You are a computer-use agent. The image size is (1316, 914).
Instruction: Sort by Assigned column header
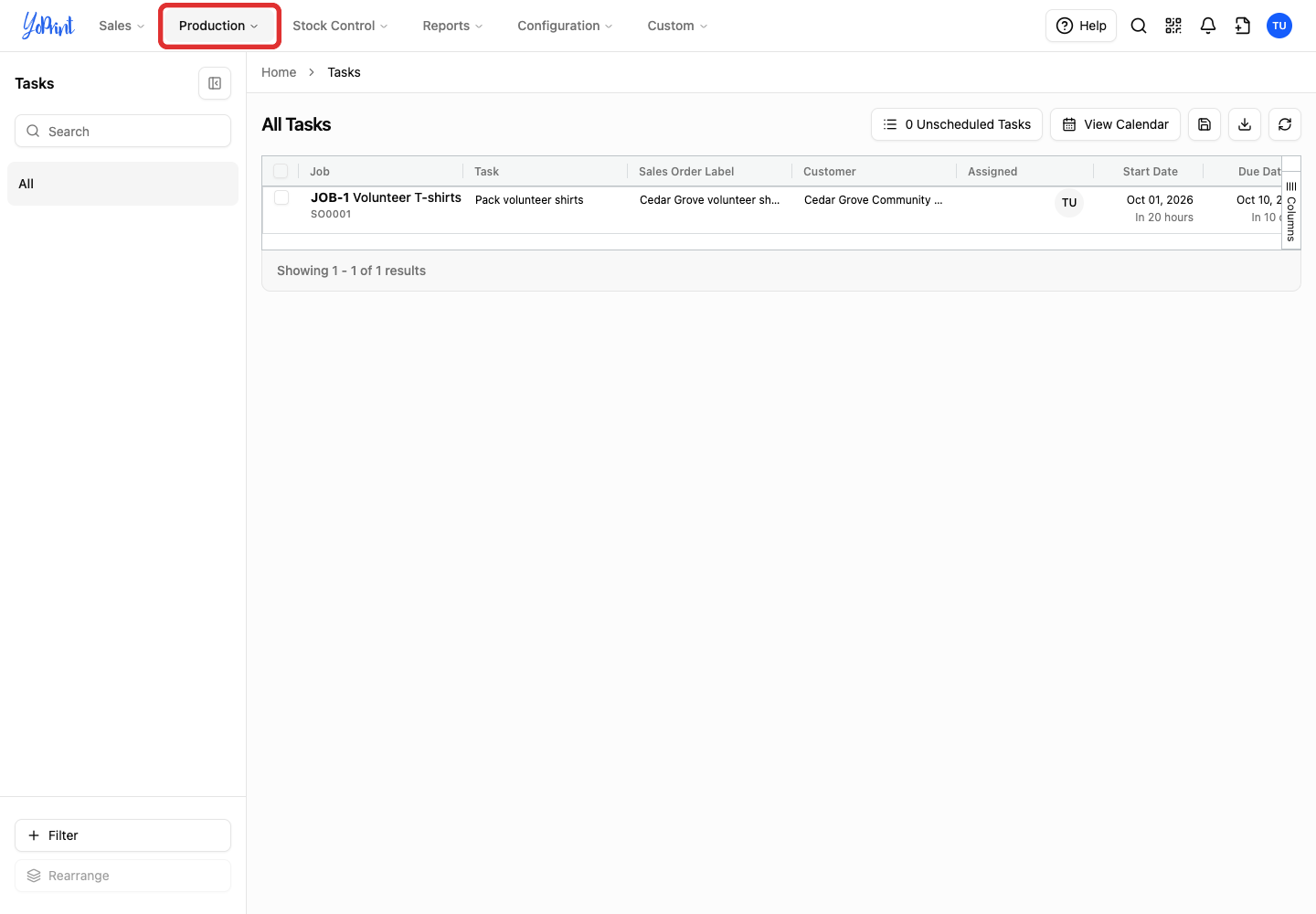tap(992, 171)
